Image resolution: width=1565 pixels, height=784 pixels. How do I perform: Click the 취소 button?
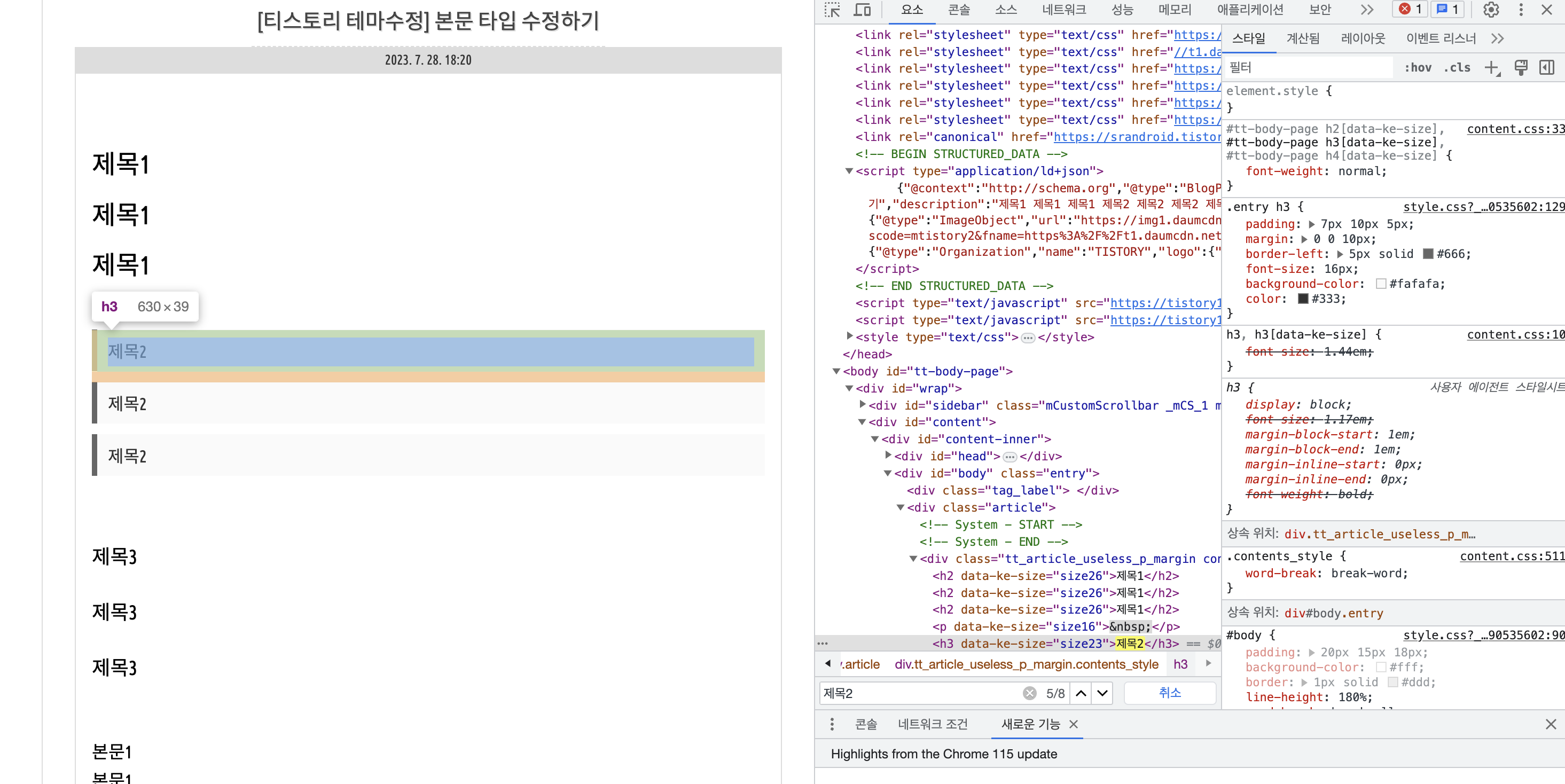1170,693
